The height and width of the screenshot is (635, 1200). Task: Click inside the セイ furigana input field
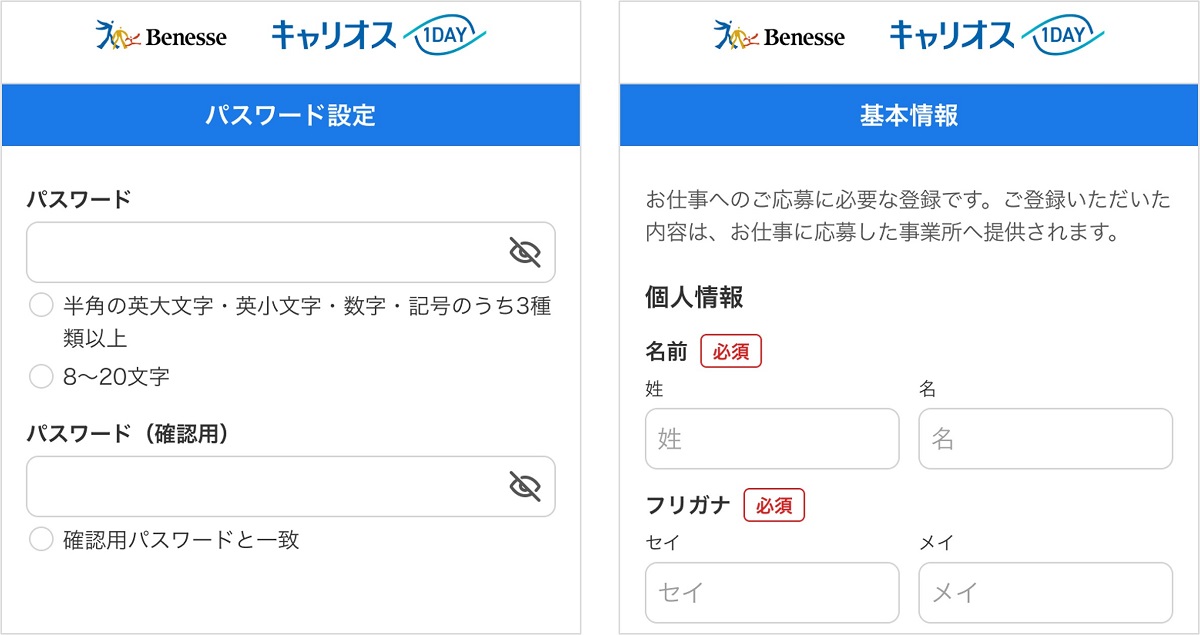771,592
